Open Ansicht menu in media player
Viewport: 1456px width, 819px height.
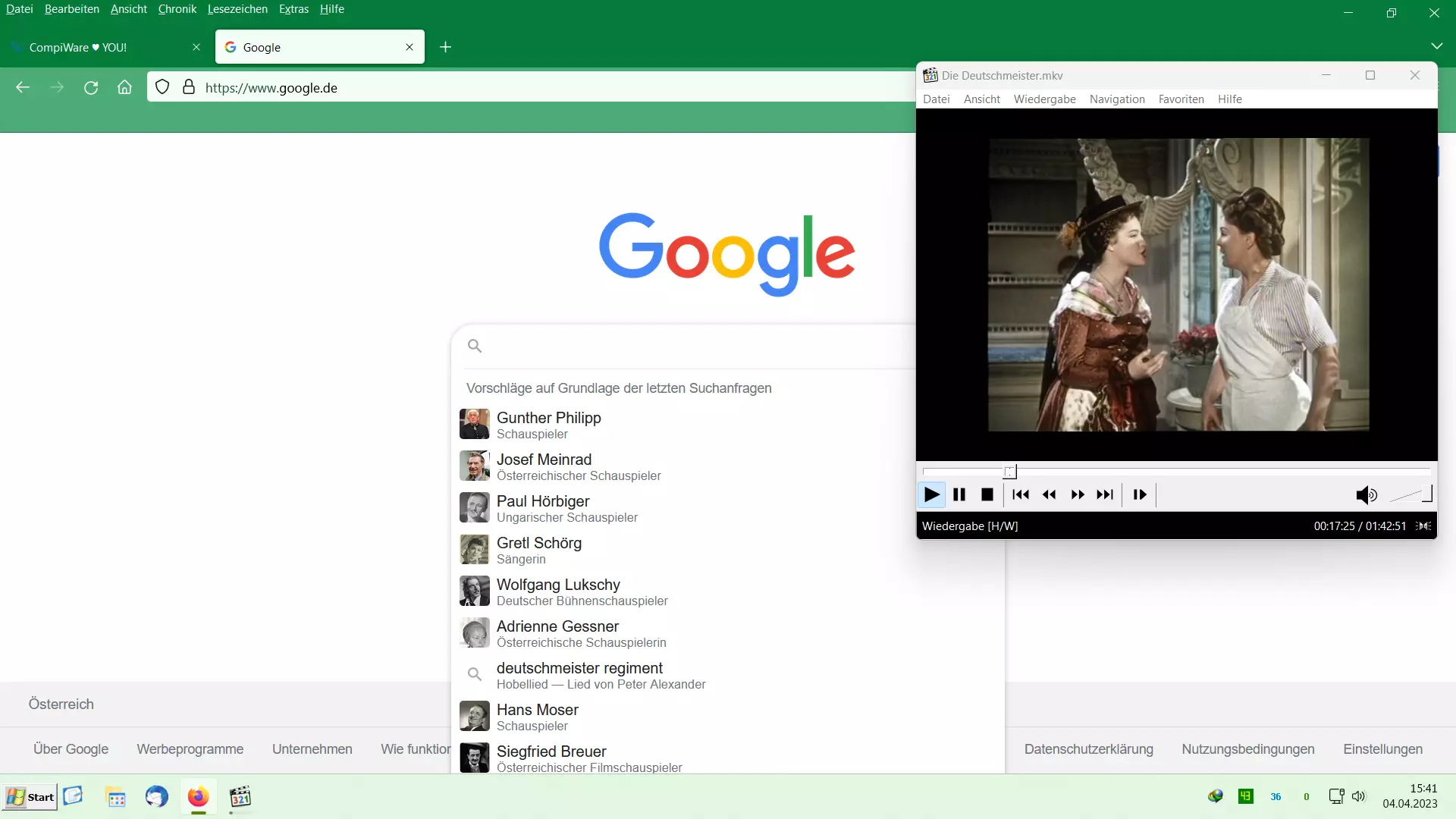(982, 99)
